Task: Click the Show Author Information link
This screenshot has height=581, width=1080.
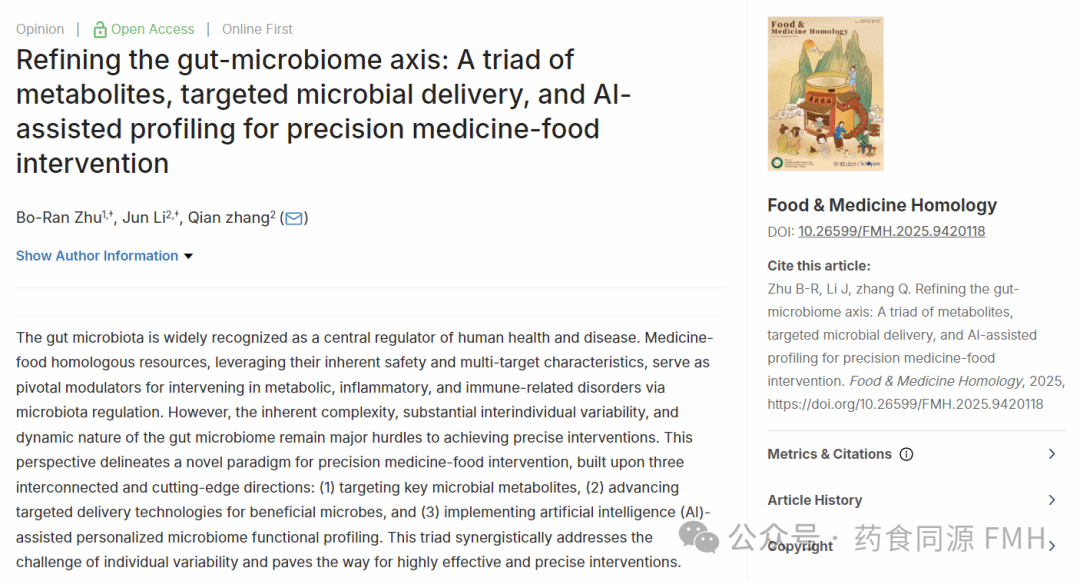Action: [x=97, y=256]
